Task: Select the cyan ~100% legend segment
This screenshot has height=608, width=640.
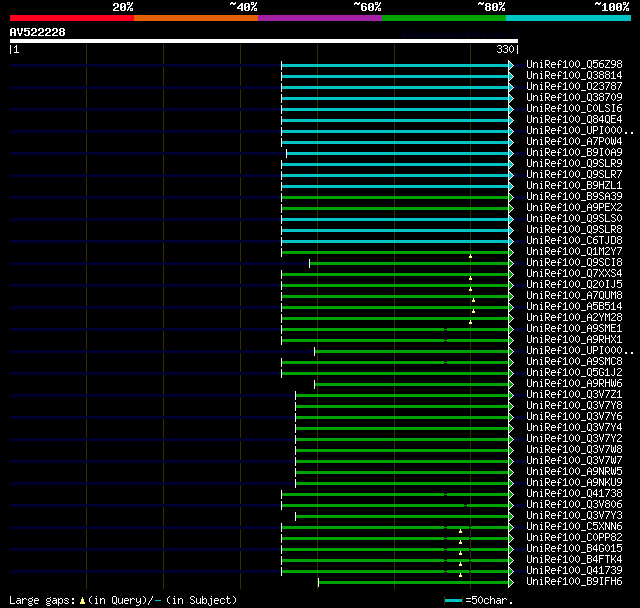Action: tap(567, 18)
